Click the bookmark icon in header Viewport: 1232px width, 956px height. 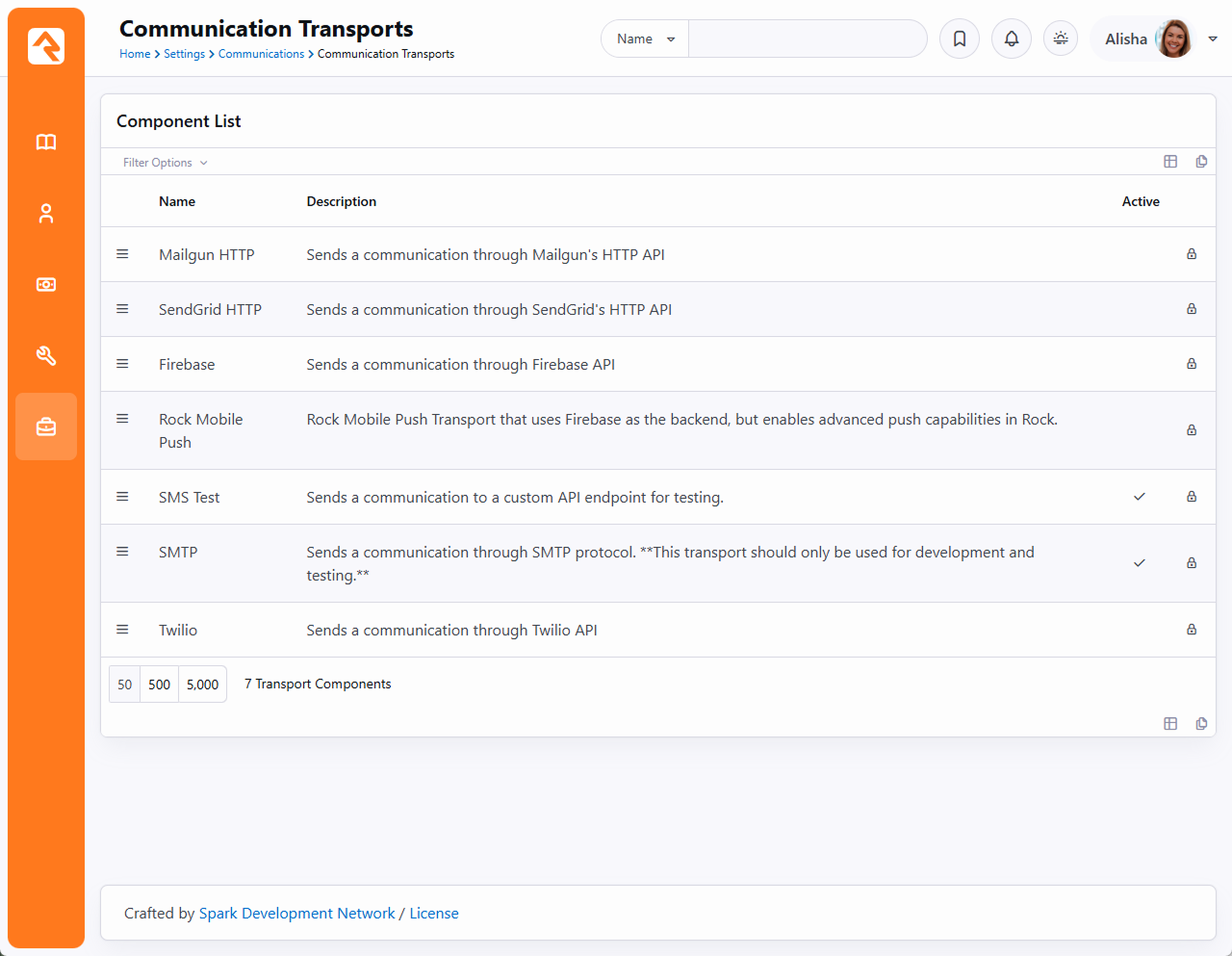coord(960,39)
